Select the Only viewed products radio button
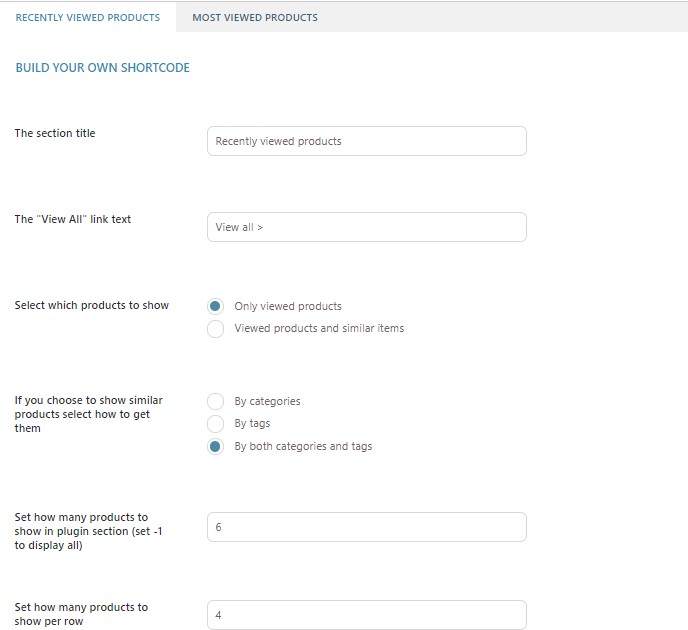Screen dimensions: 688x630 215,306
